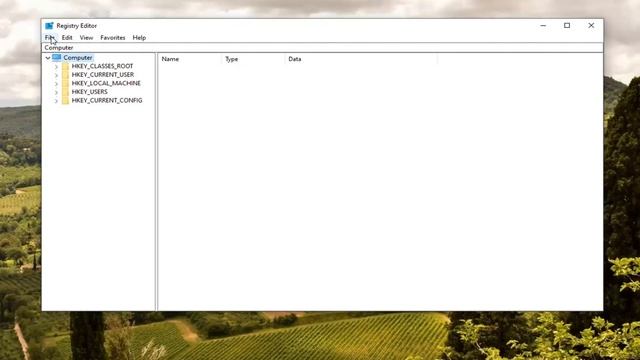640x360 pixels.
Task: Open the File menu
Action: pos(49,38)
